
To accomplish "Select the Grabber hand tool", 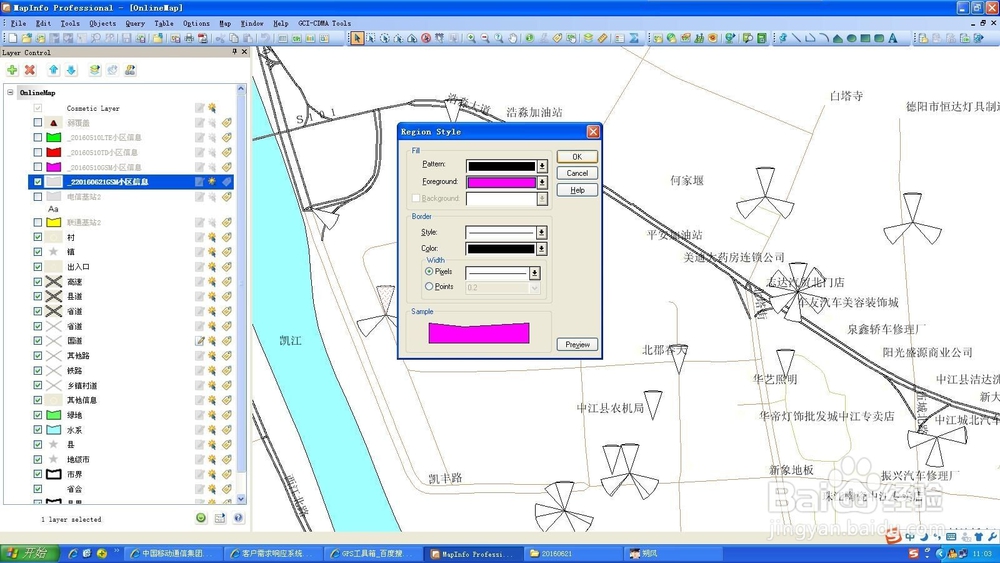I will click(513, 38).
